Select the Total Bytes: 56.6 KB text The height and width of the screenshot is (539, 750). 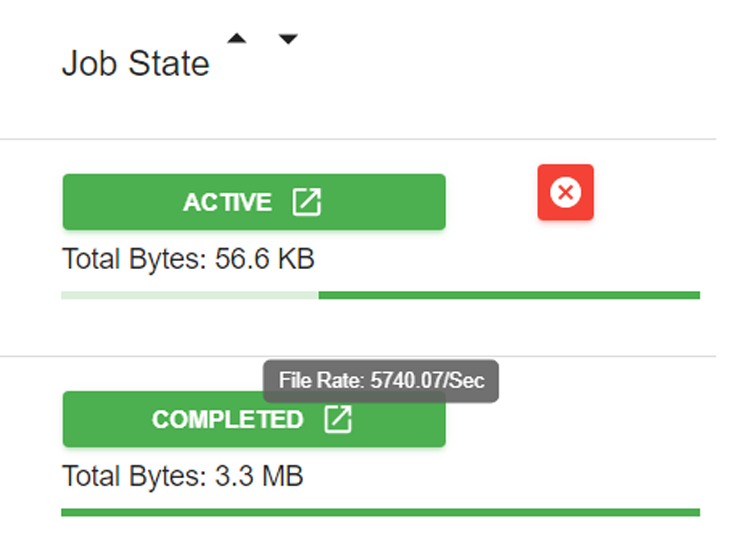click(188, 259)
